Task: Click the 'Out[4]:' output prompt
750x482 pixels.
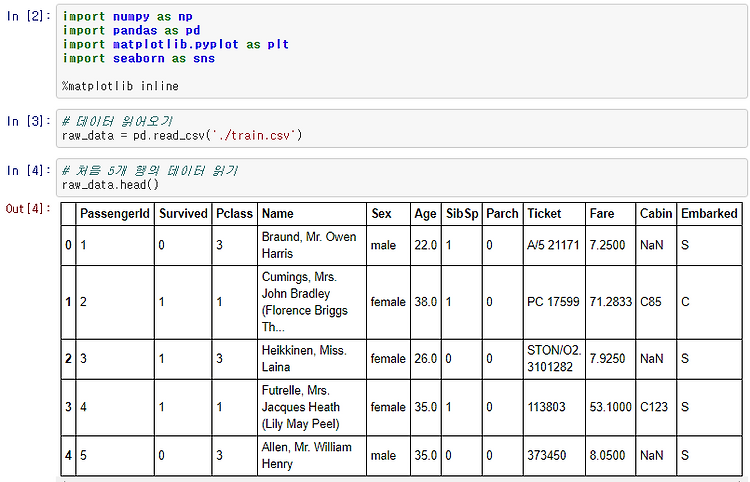Action: click(x=28, y=208)
